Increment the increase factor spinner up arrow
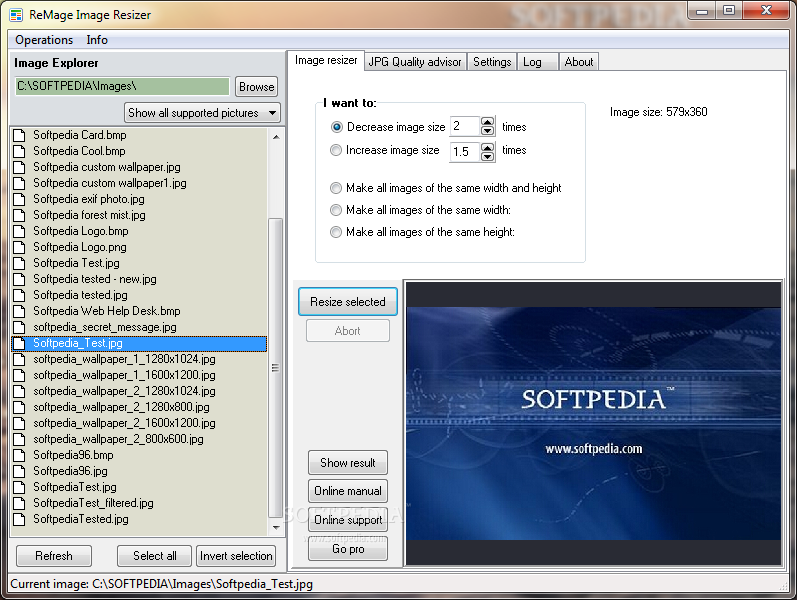The width and height of the screenshot is (797, 600). 487,147
